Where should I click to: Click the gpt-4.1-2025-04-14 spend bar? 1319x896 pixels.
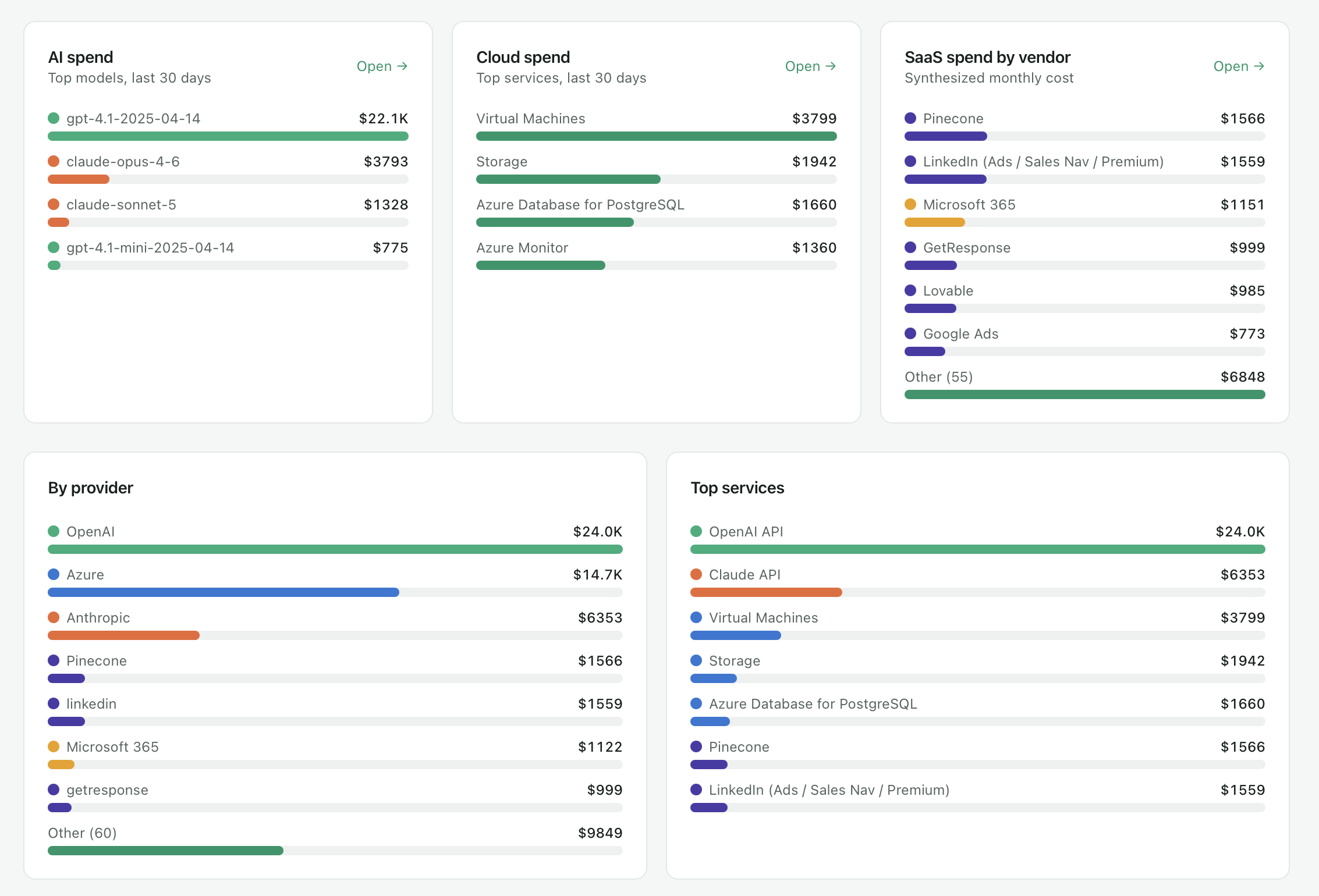tap(228, 136)
